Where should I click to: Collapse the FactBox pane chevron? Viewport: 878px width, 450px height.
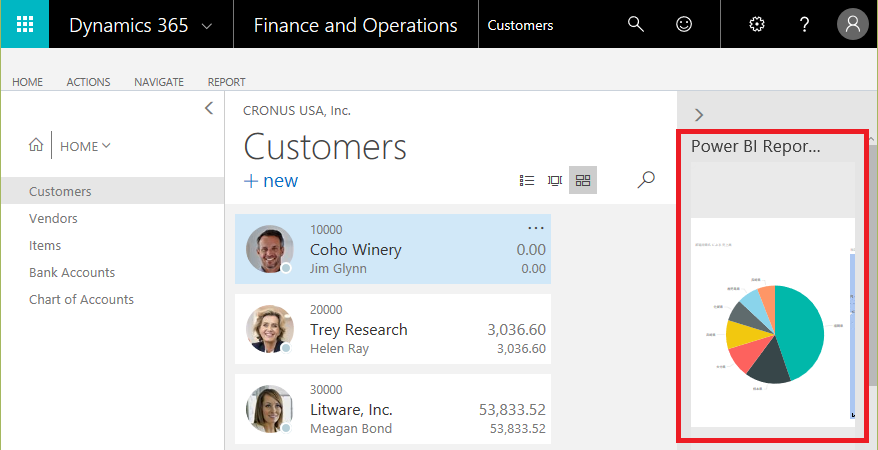click(698, 115)
